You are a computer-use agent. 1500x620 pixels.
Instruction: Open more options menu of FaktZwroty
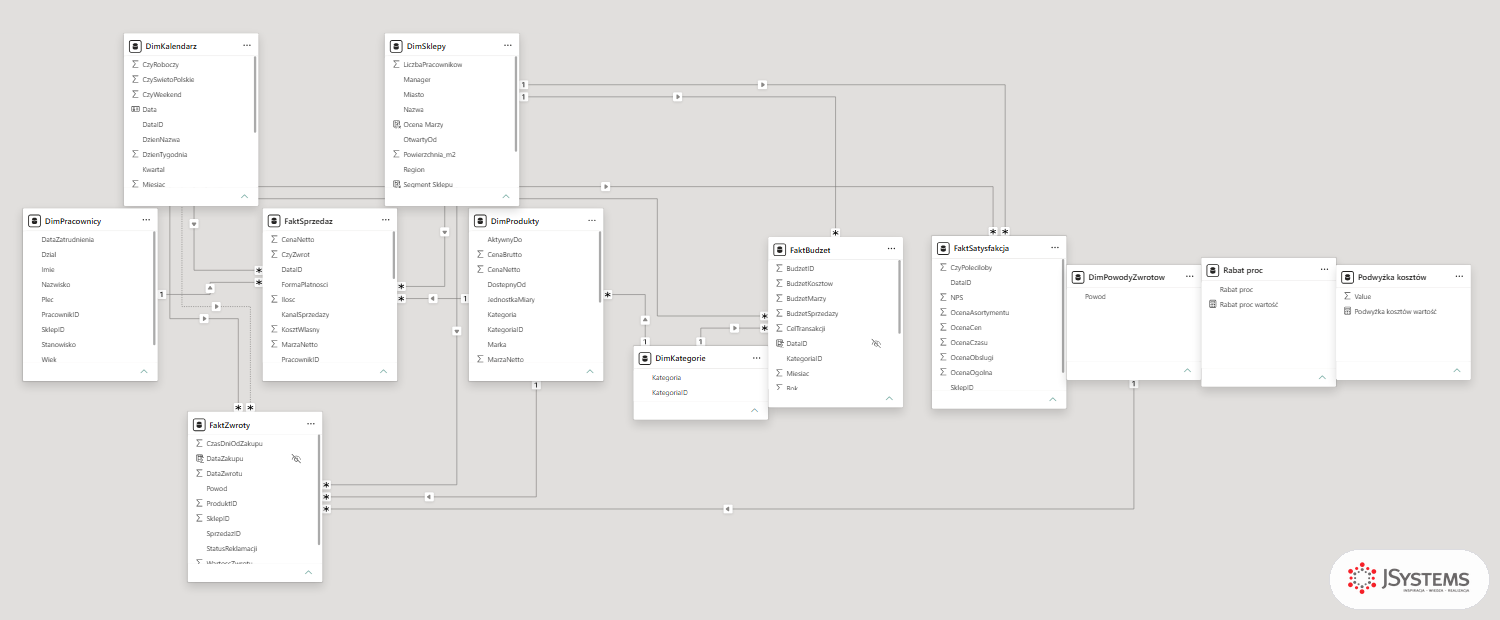pos(311,424)
